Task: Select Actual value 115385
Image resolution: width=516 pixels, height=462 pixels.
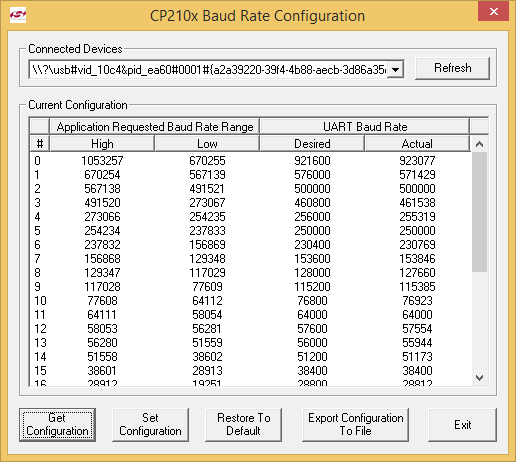Action: pos(417,287)
